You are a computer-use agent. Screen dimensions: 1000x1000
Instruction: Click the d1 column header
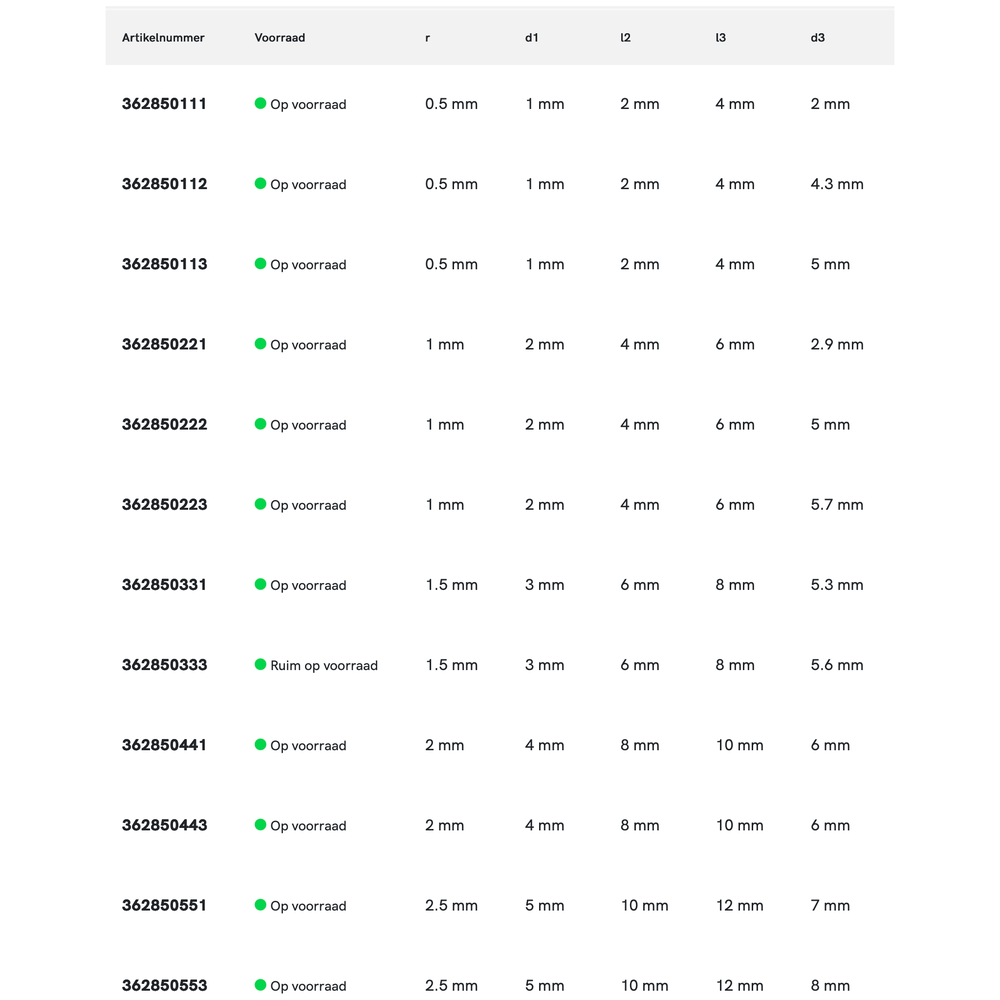(x=532, y=38)
